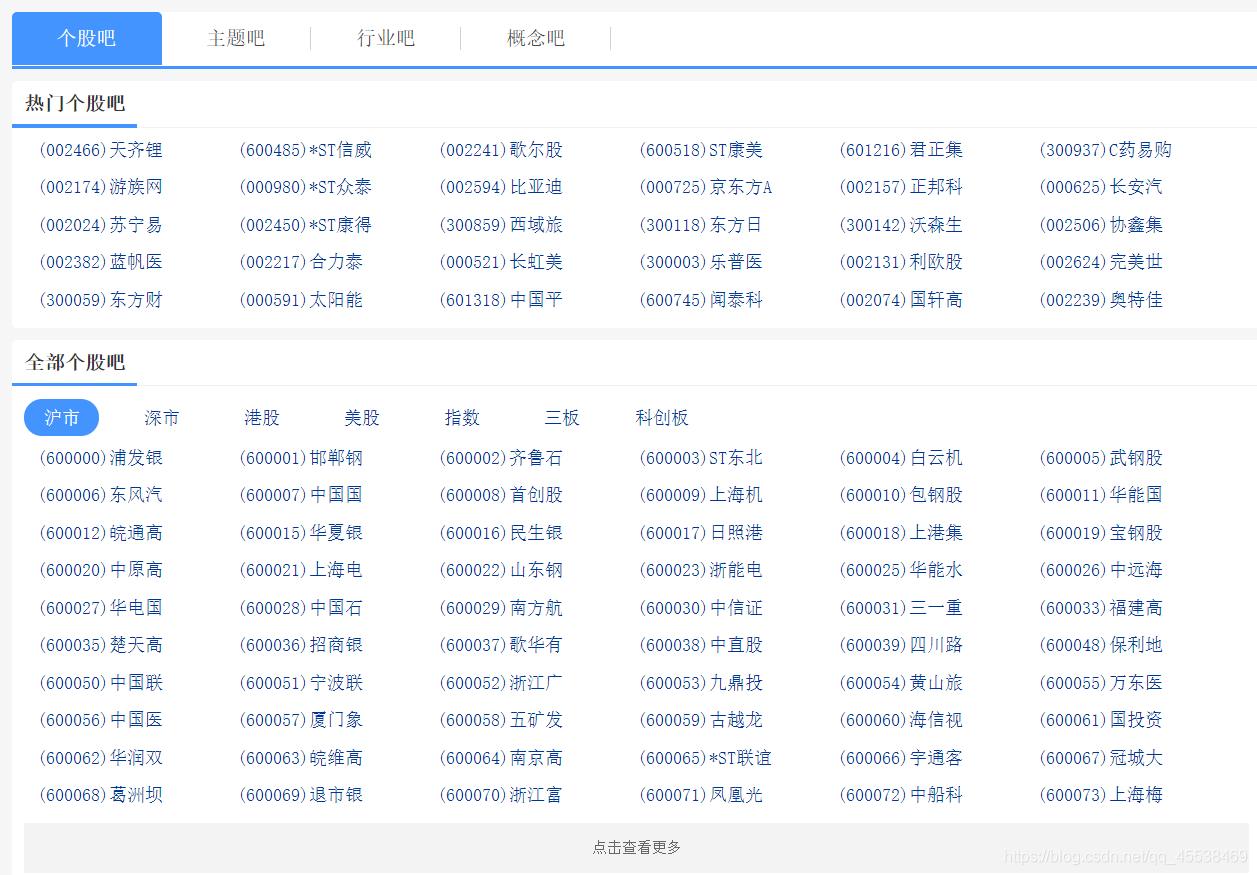Select the 个股吧 tab
The width and height of the screenshot is (1257, 875).
coord(87,39)
